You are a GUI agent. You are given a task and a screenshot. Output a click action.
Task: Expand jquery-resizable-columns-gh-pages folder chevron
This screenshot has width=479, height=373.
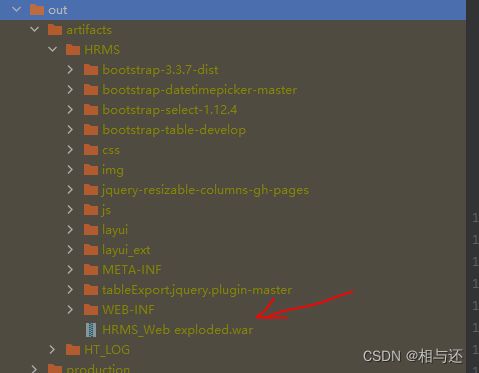coord(70,190)
